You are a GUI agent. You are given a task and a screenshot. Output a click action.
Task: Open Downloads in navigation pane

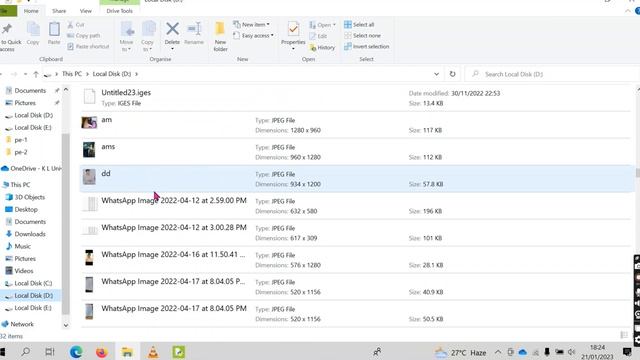[x=25, y=234]
